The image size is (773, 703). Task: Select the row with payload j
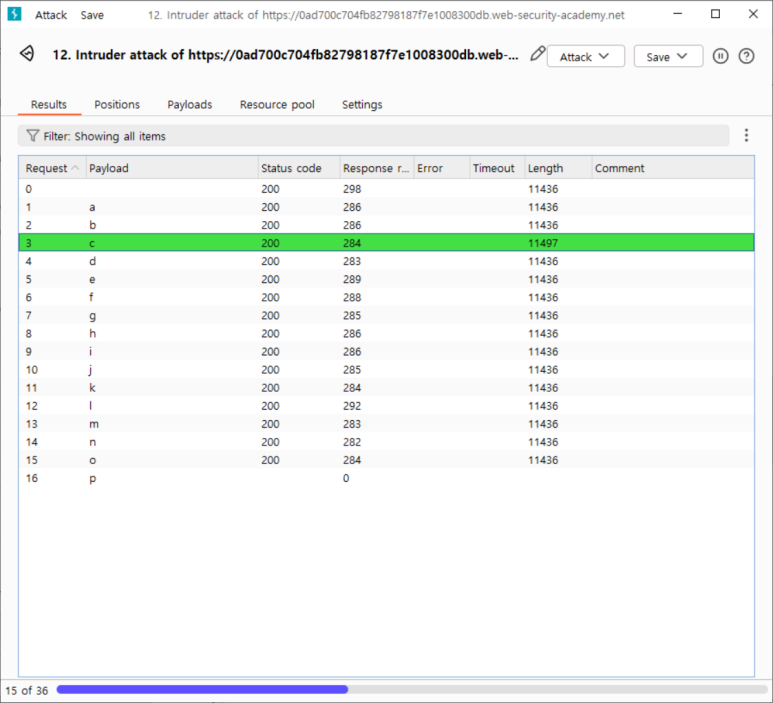pos(386,370)
